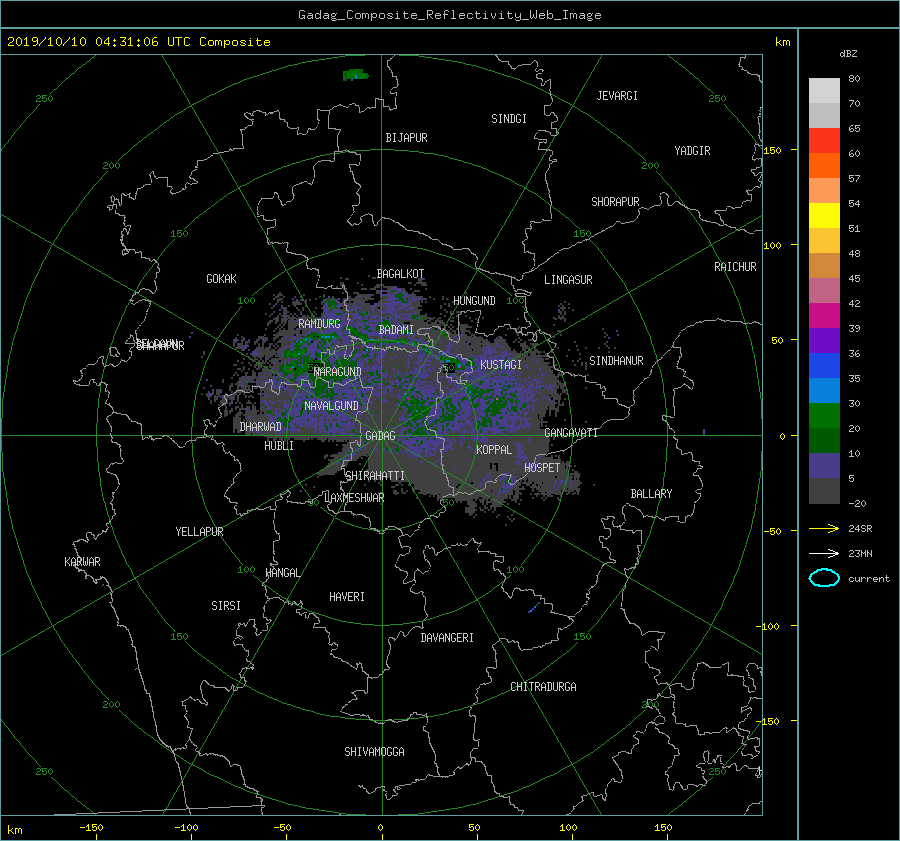Click the KOPPAL city label
The width and height of the screenshot is (900, 841).
pyautogui.click(x=494, y=449)
